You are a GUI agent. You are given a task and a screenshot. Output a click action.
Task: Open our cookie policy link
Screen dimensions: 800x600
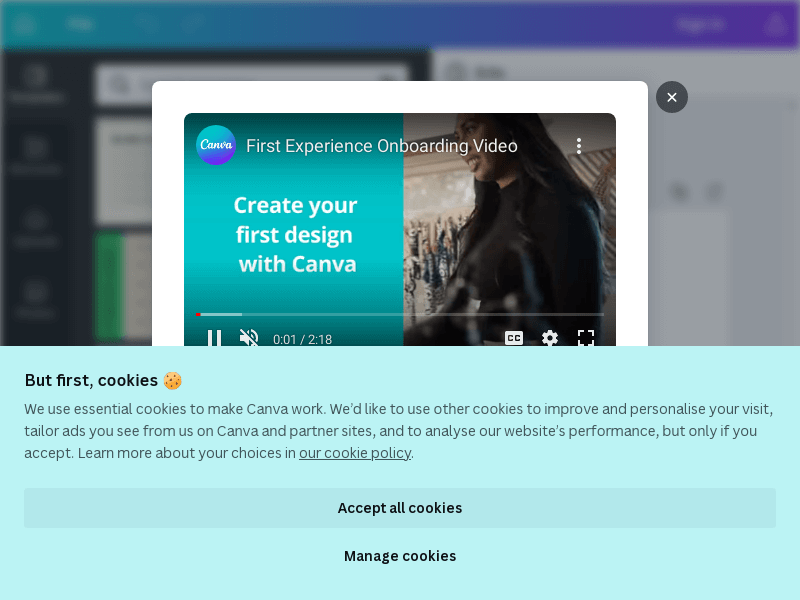tap(355, 453)
